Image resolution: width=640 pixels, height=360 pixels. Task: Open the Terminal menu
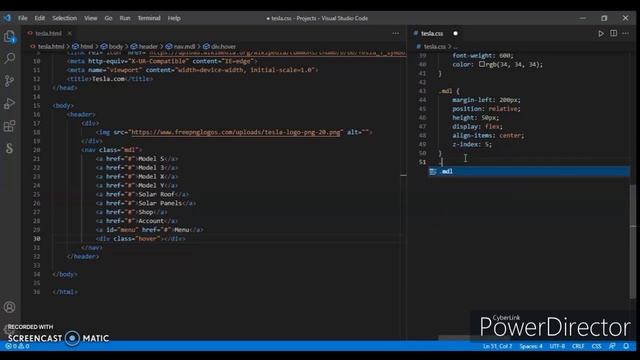click(149, 18)
